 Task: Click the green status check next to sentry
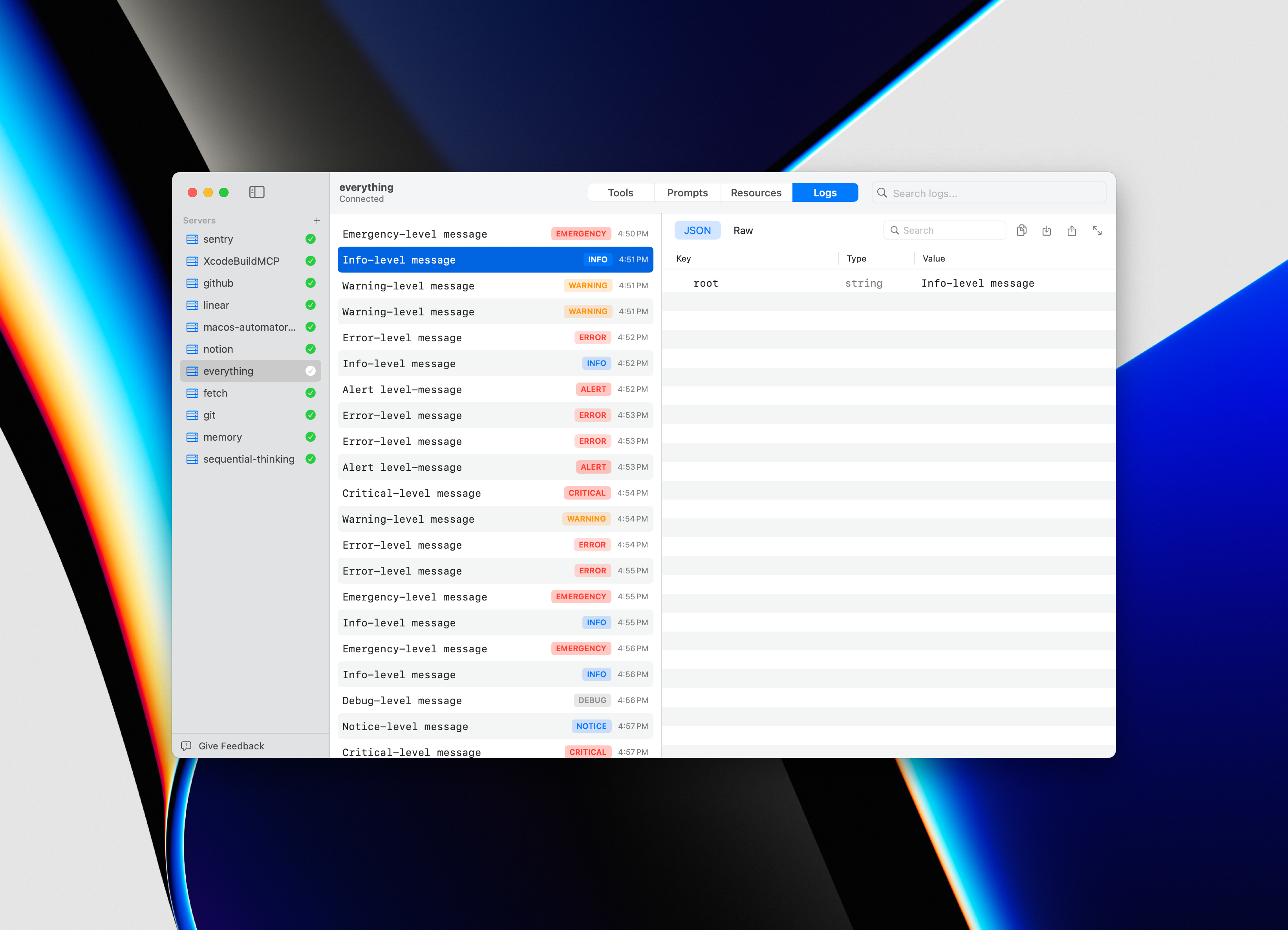click(311, 239)
